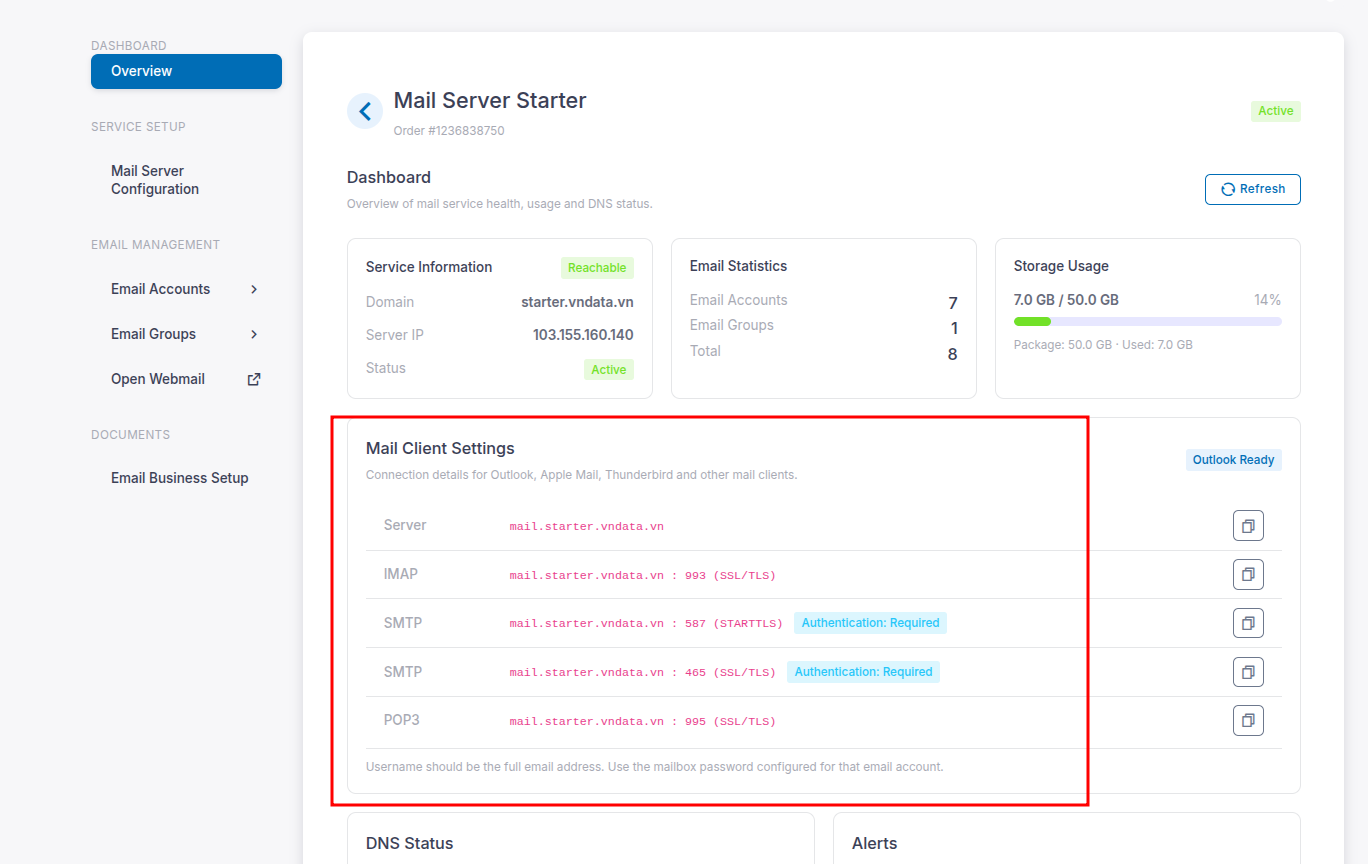Click the IMAP address with port 993
The image size is (1368, 864).
(643, 575)
